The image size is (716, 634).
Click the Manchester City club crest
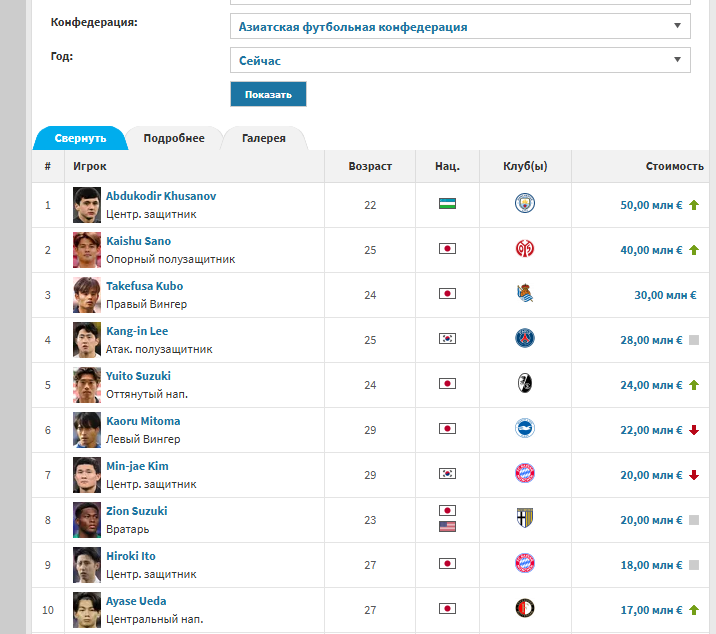pos(525,203)
